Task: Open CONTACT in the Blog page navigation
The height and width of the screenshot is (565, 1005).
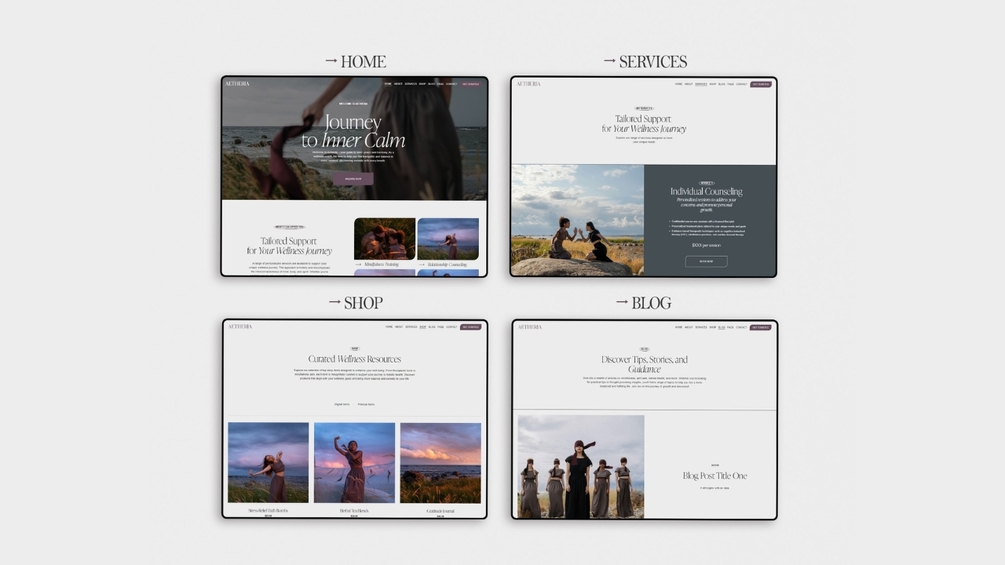Action: 742,327
